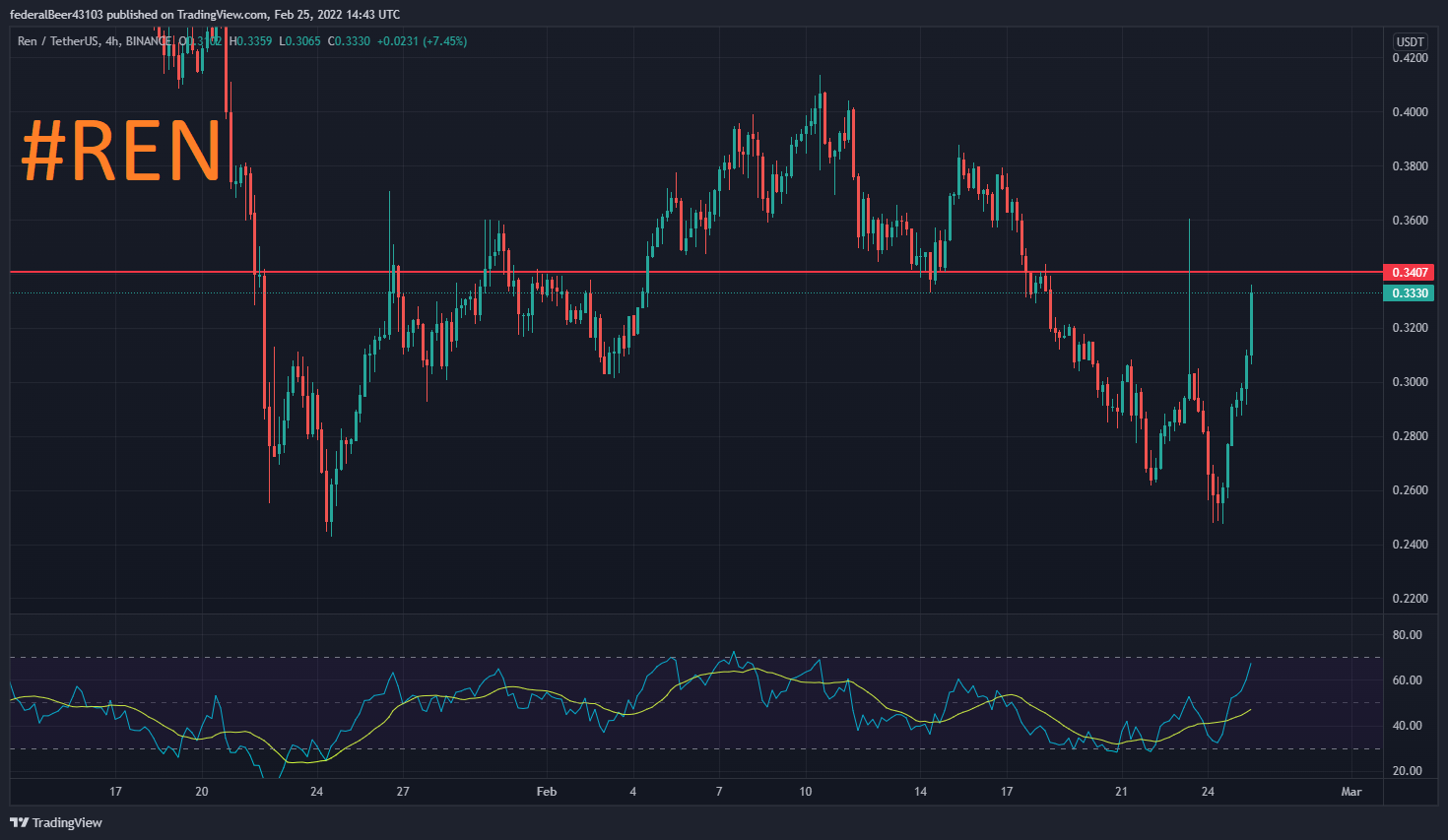
Task: Click the '14' date label on the time axis
Action: coord(920,792)
